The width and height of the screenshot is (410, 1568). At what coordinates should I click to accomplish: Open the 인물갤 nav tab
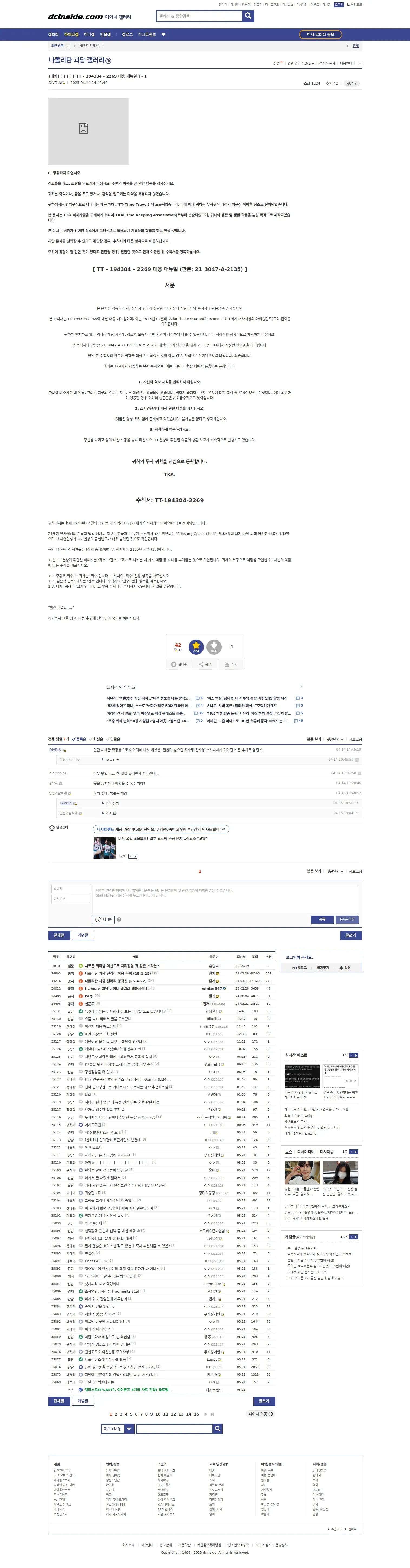[105, 35]
